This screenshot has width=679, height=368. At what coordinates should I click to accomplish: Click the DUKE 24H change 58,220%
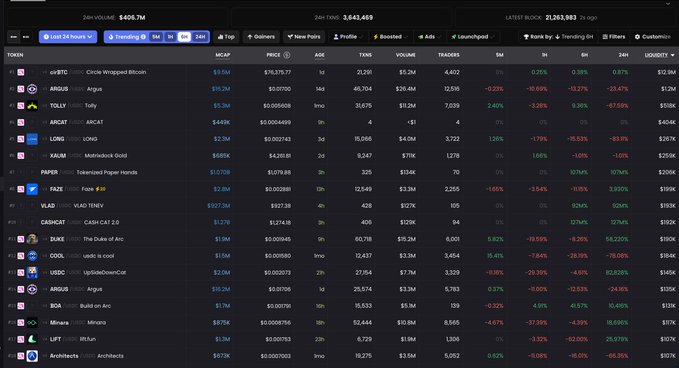617,239
